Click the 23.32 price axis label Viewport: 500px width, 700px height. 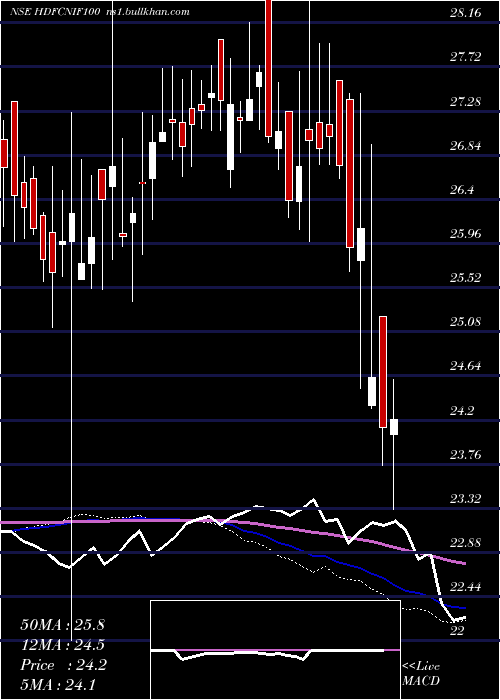pos(465,499)
